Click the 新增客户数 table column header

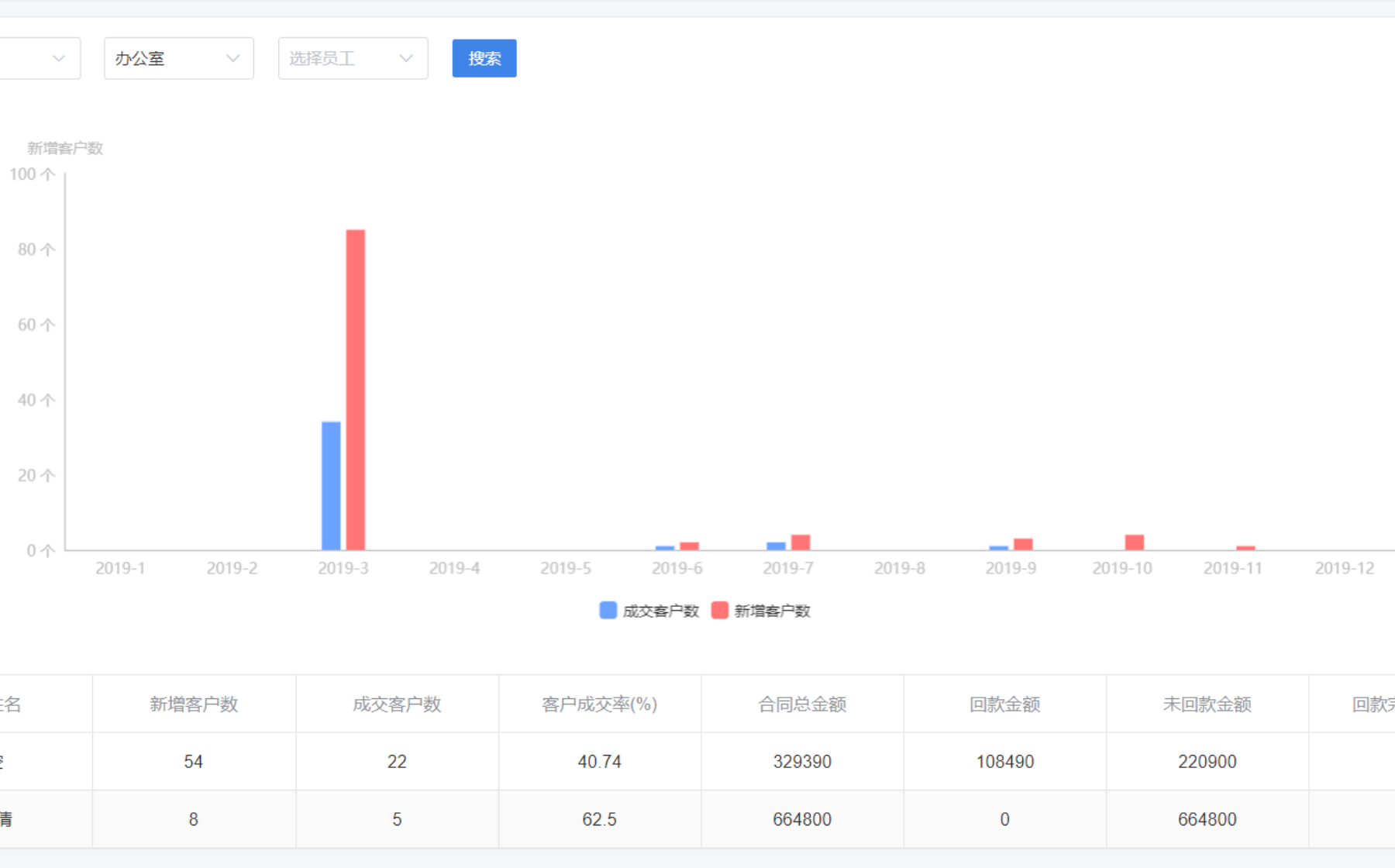tap(194, 704)
